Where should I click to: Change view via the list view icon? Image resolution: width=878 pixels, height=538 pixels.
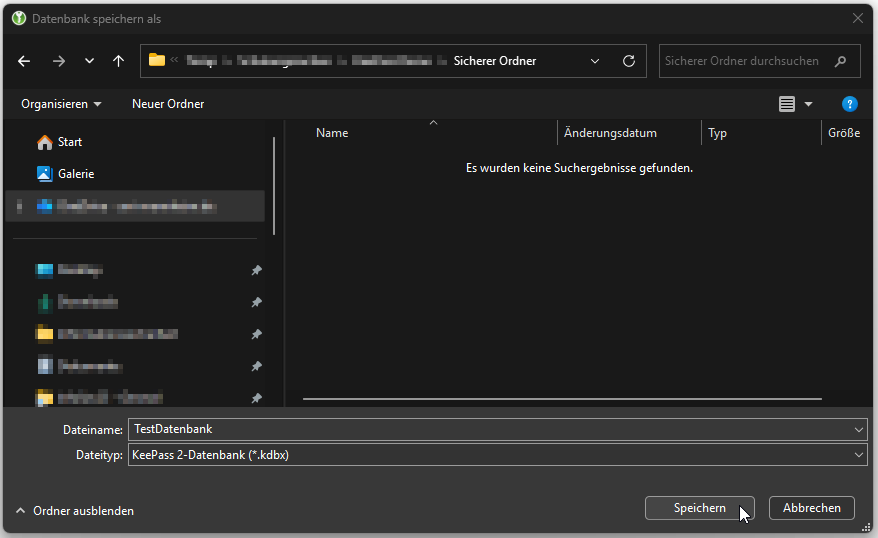click(x=787, y=104)
